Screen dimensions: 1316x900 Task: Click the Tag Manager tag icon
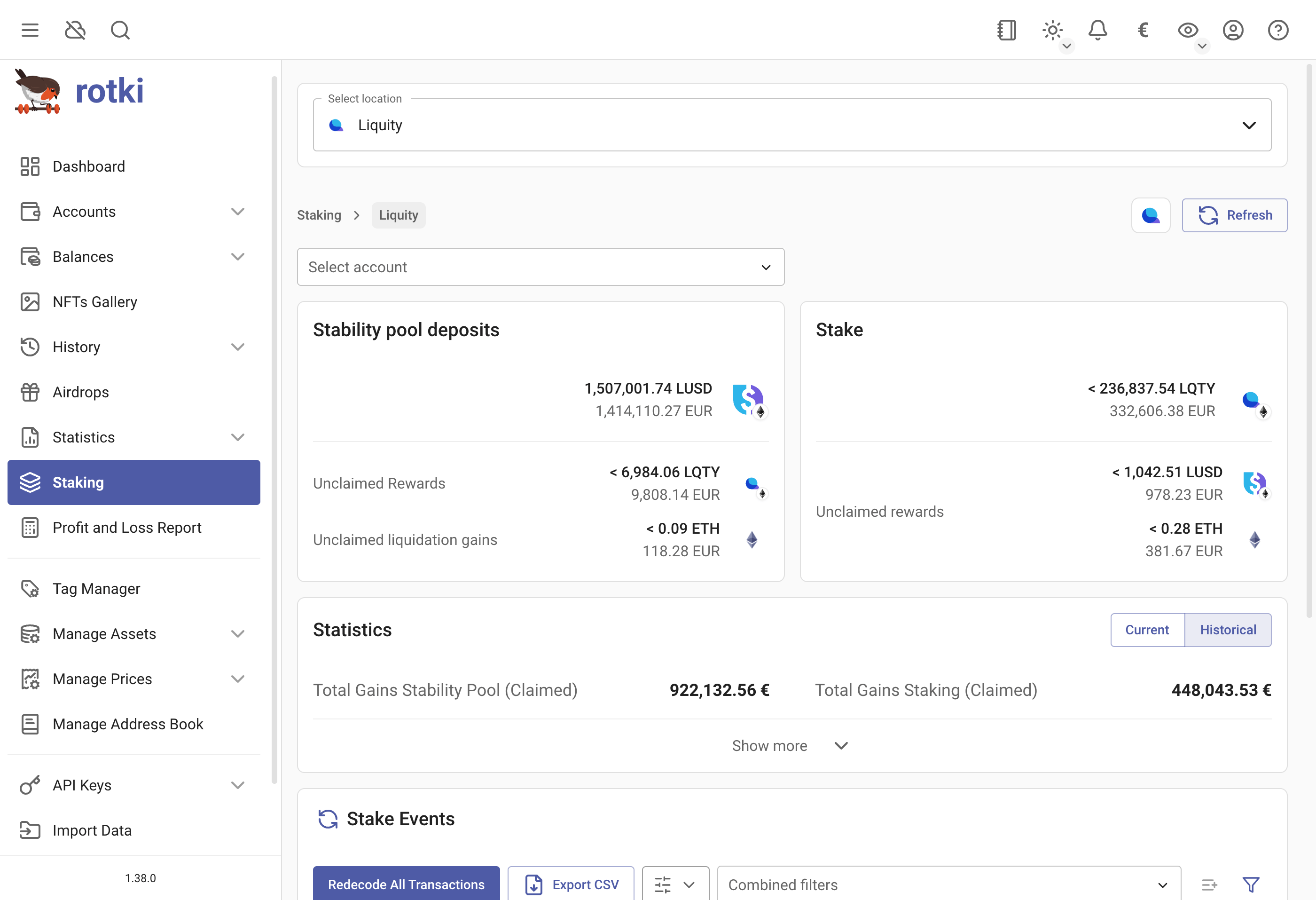(x=30, y=589)
